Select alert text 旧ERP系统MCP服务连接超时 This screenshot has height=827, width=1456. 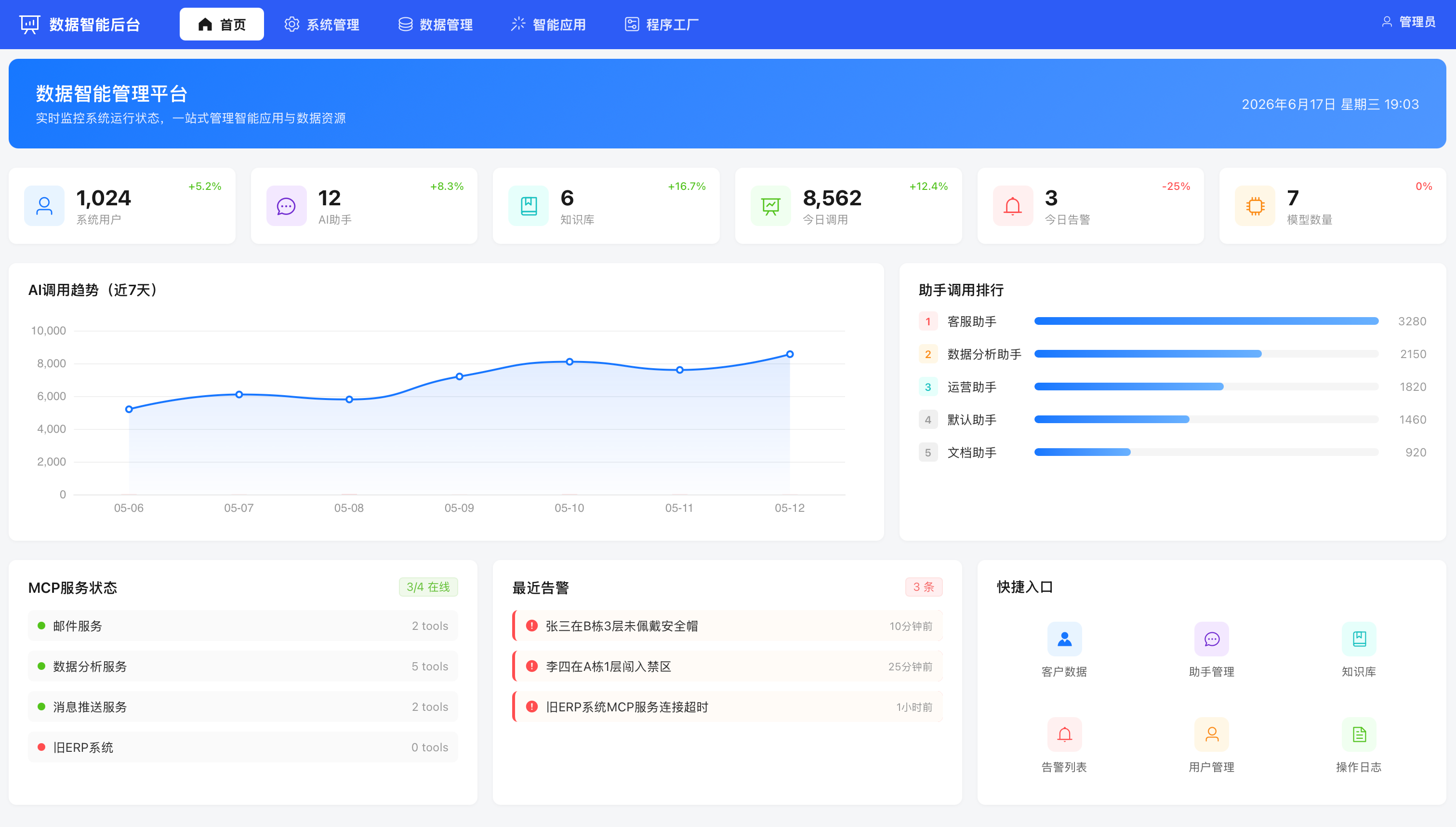[x=627, y=707]
